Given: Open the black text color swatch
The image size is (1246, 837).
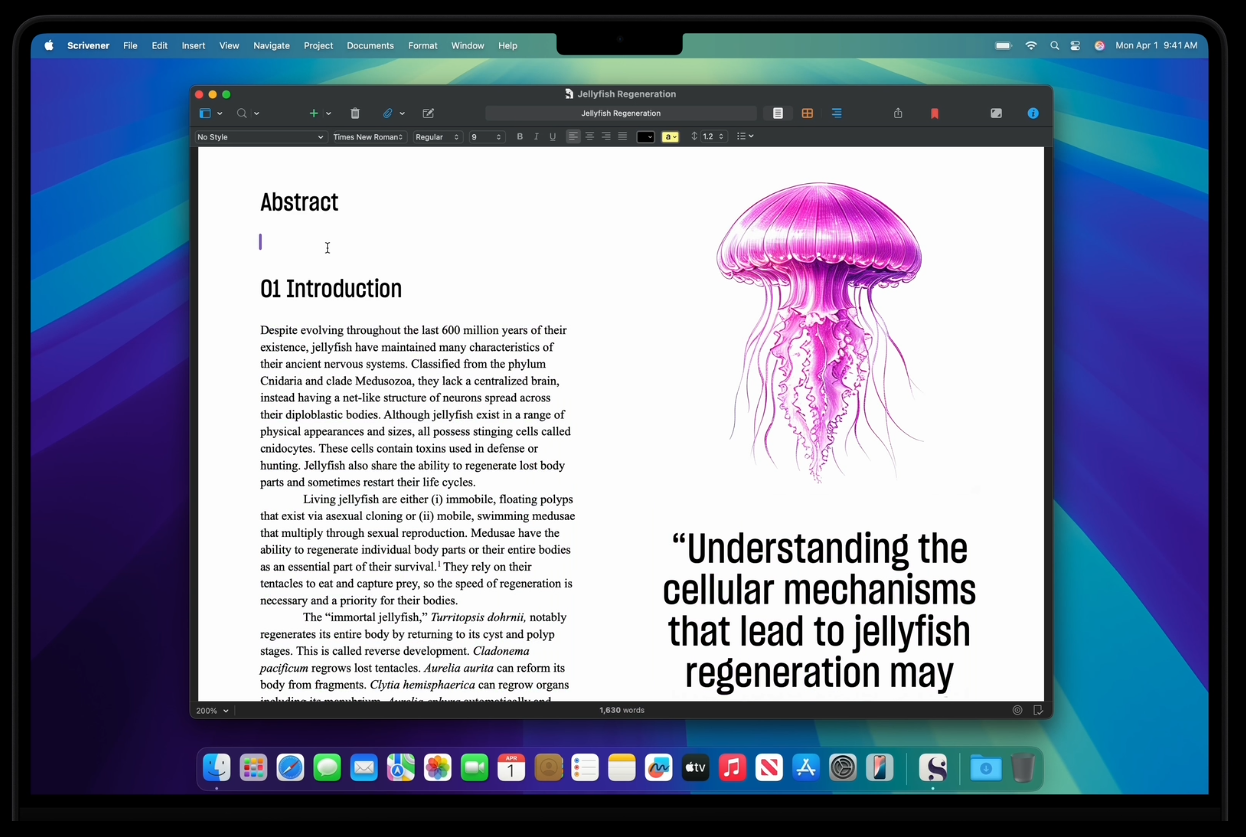Looking at the screenshot, I should (x=646, y=137).
